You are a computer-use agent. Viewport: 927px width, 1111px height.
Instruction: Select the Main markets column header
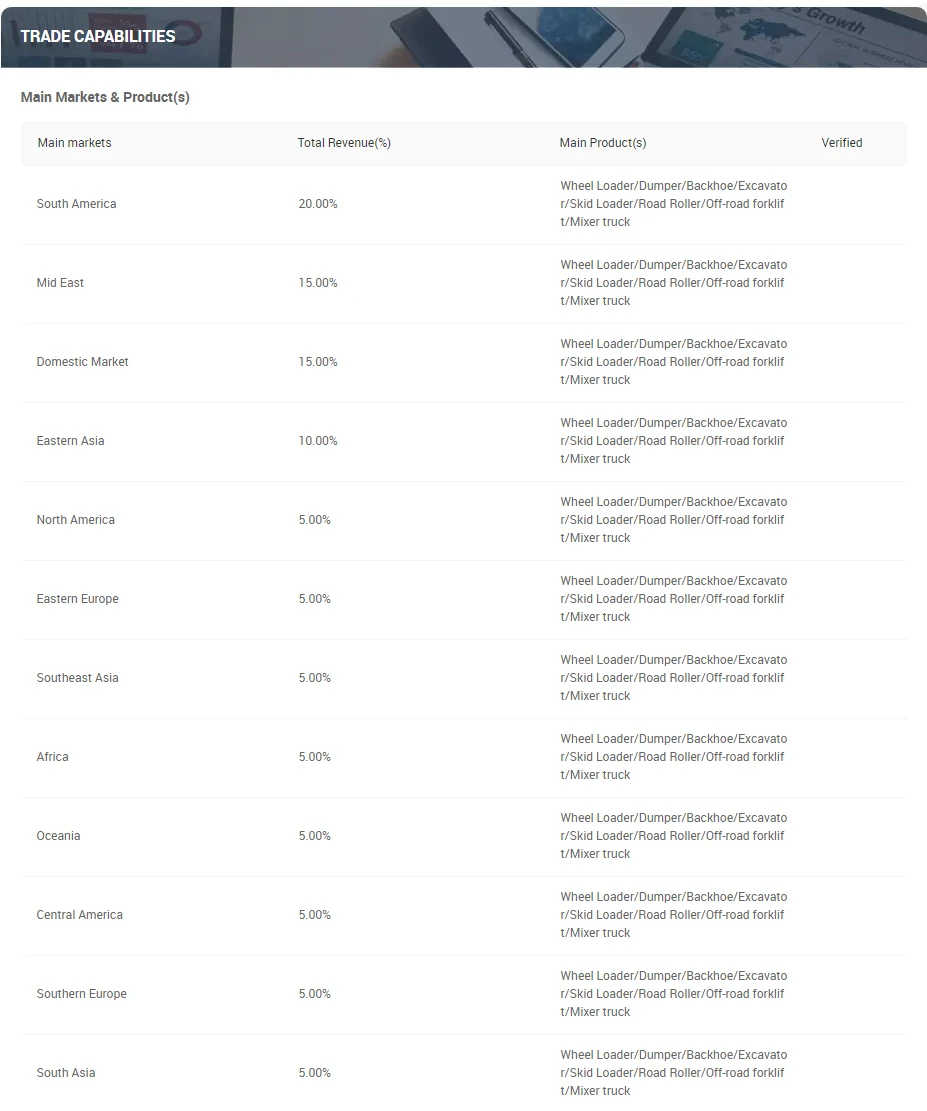74,143
